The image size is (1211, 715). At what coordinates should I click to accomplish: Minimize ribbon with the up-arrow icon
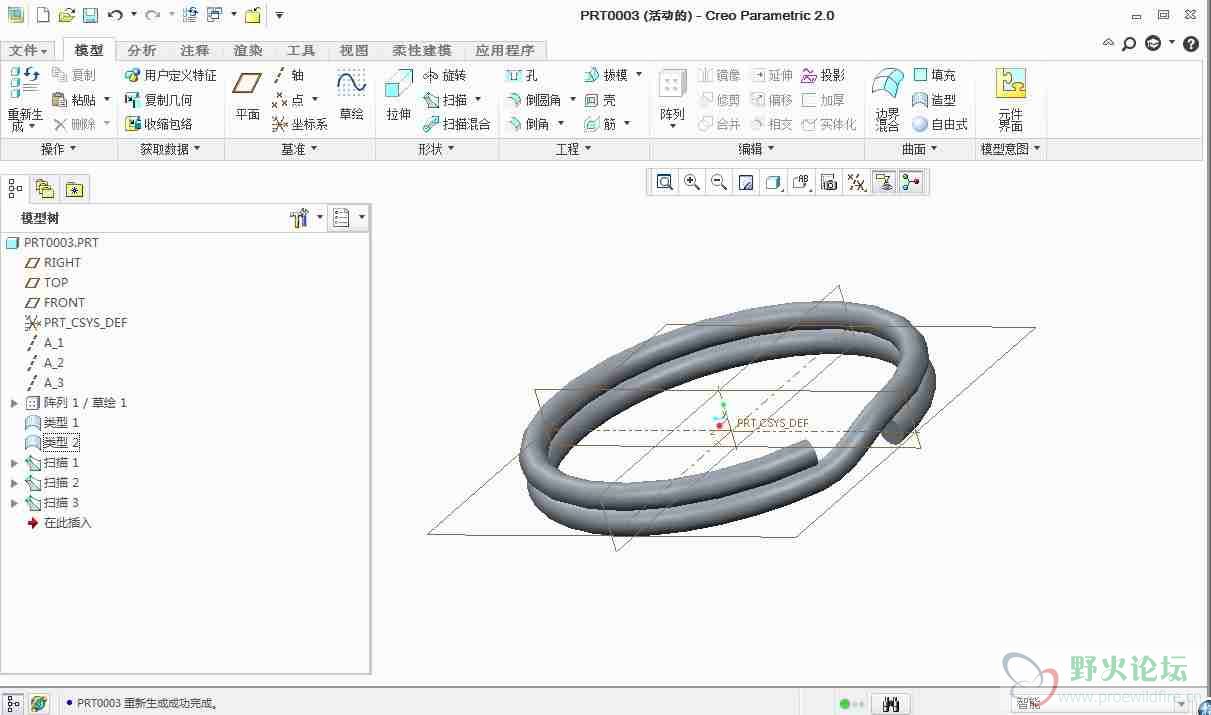tap(1109, 43)
